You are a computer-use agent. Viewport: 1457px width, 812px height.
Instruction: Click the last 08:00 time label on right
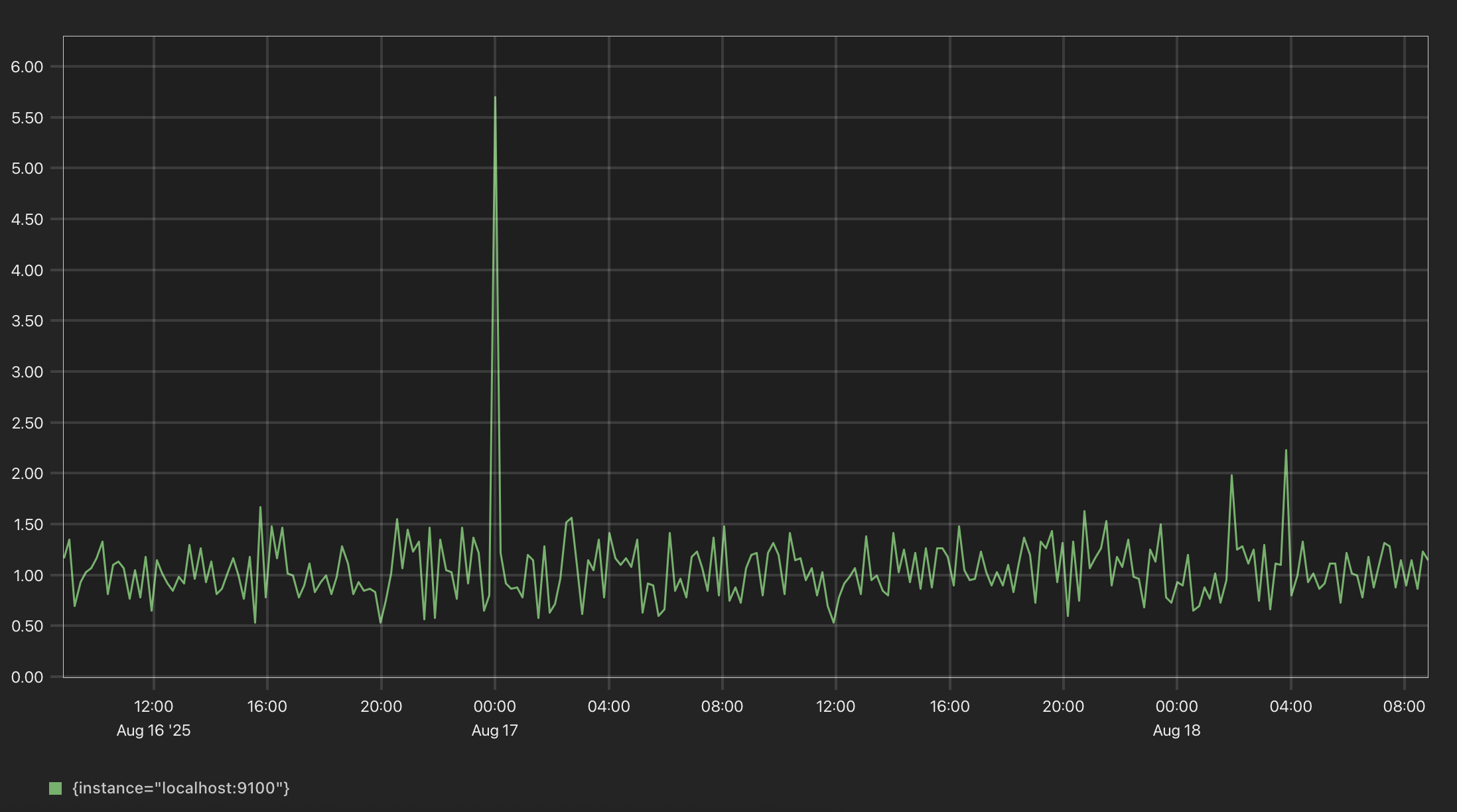[1404, 707]
